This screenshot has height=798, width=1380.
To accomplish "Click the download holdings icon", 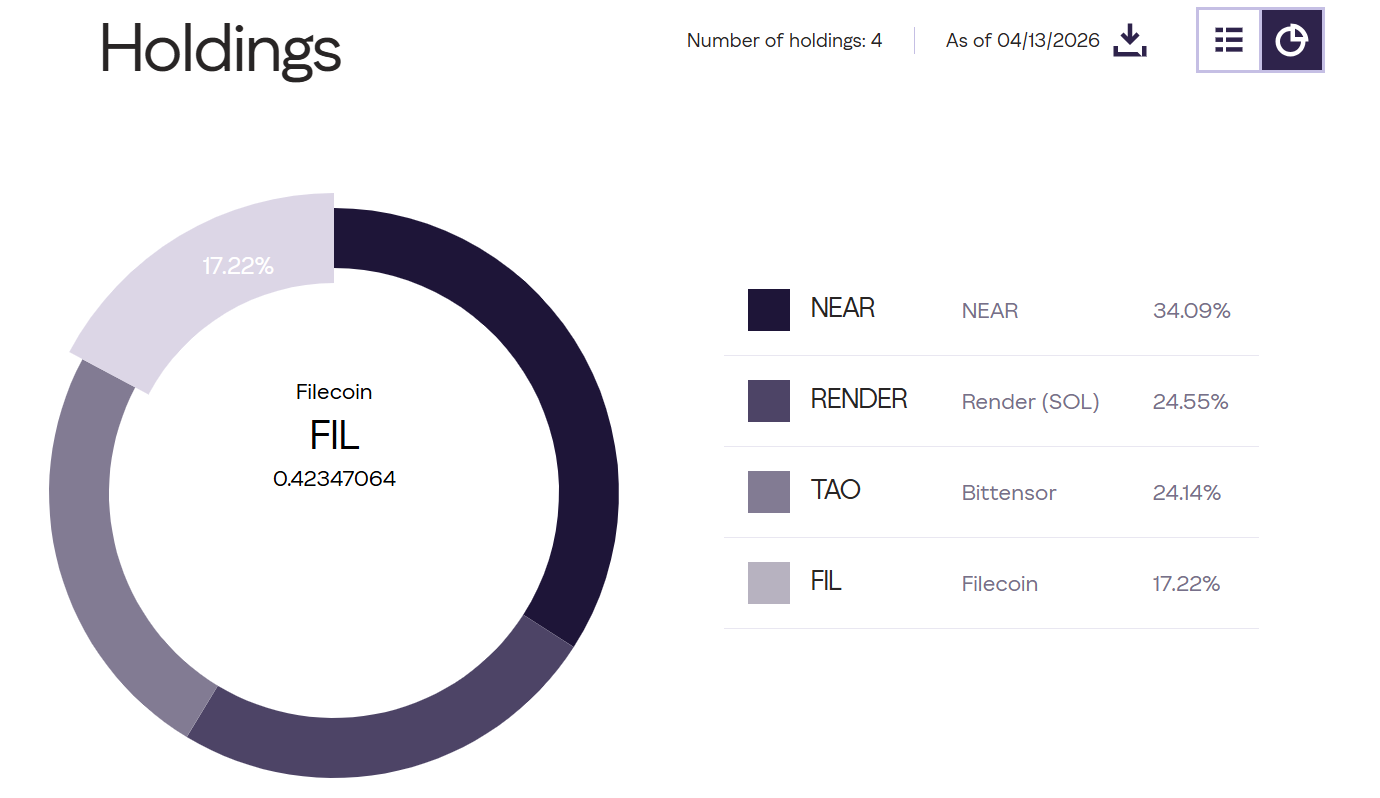I will [1129, 41].
